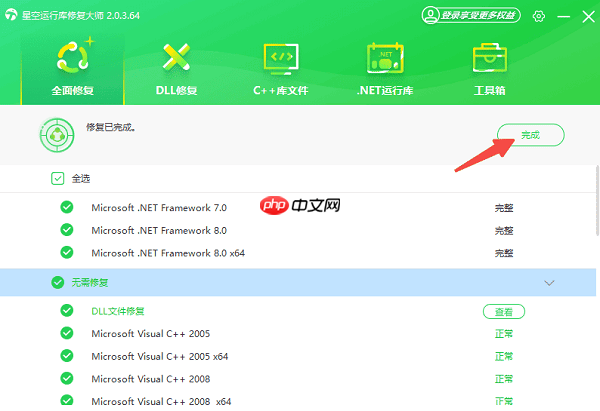Open settings via the gear icon
This screenshot has width=600, height=411.
coord(539,16)
